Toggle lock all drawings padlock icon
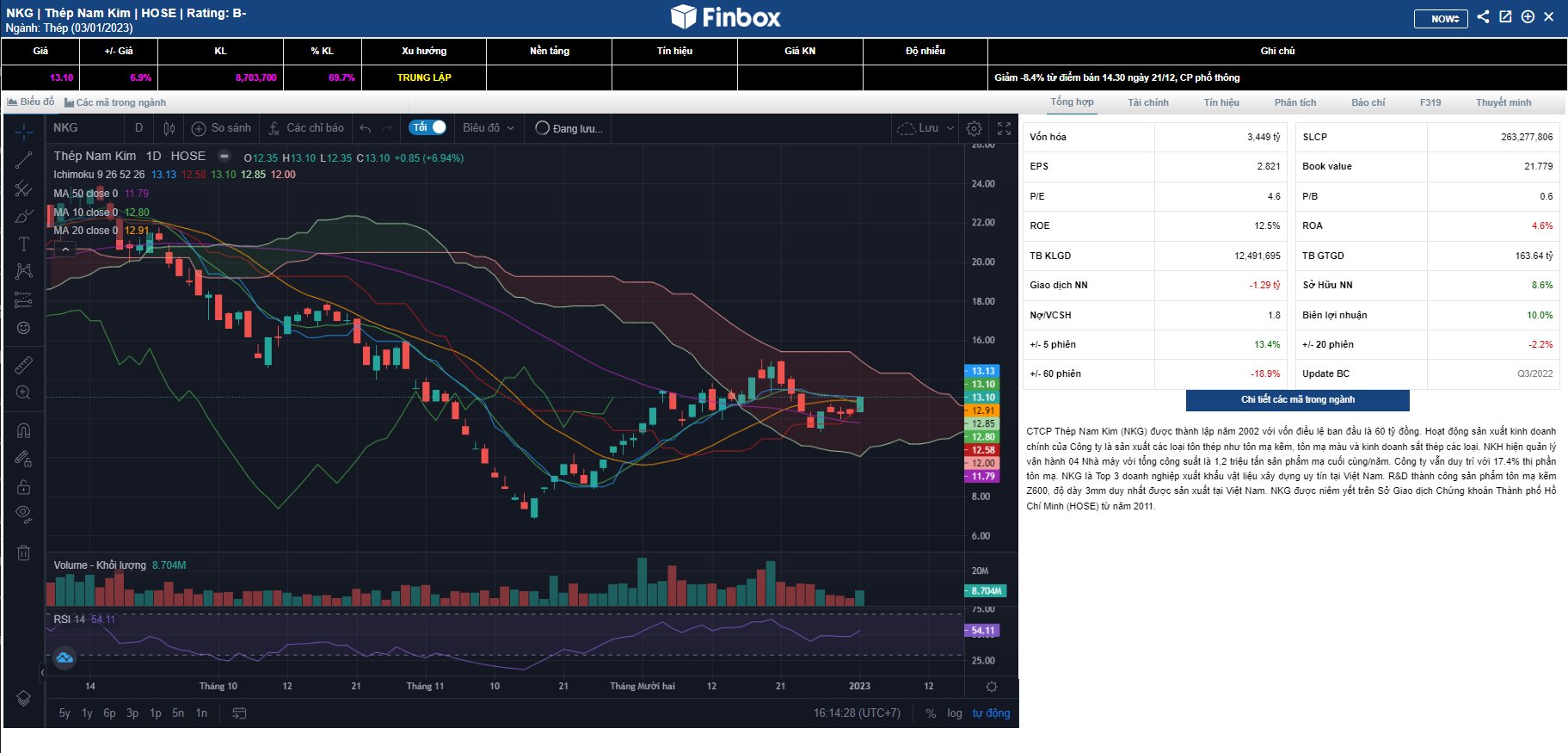The width and height of the screenshot is (1568, 753). click(23, 487)
